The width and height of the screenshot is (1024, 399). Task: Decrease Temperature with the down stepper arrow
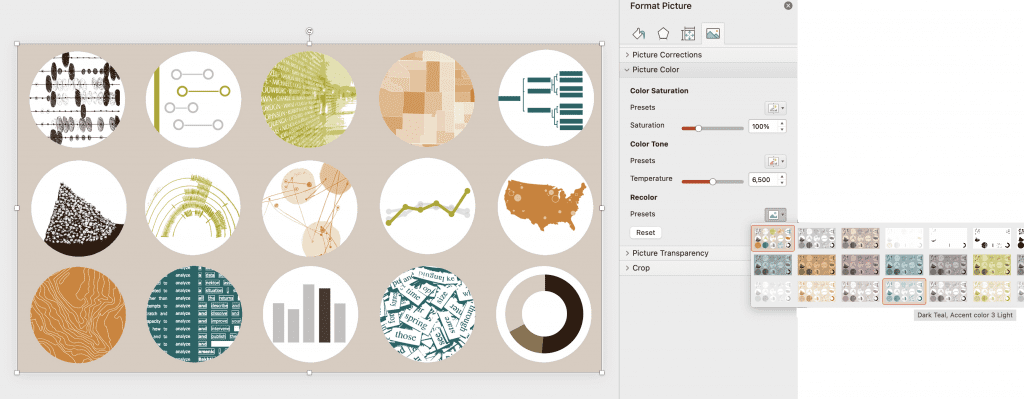pos(782,183)
